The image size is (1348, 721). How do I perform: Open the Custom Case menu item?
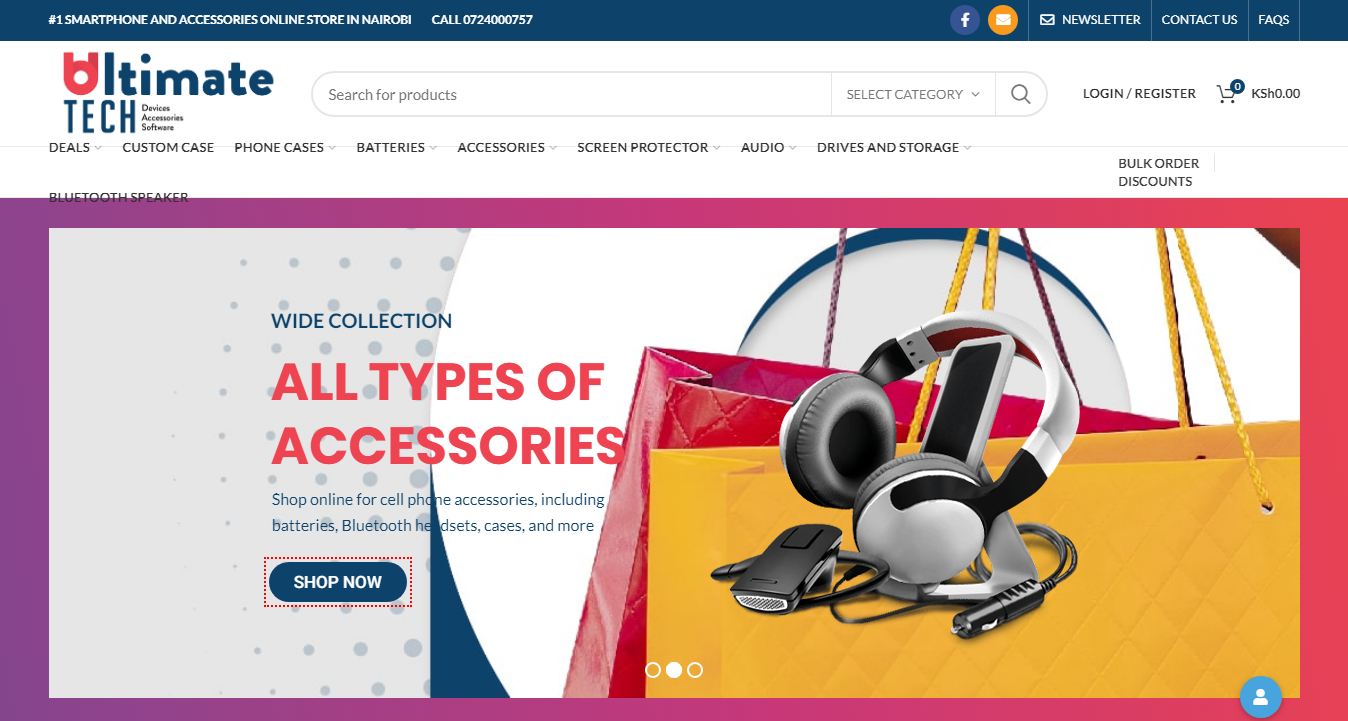point(168,147)
